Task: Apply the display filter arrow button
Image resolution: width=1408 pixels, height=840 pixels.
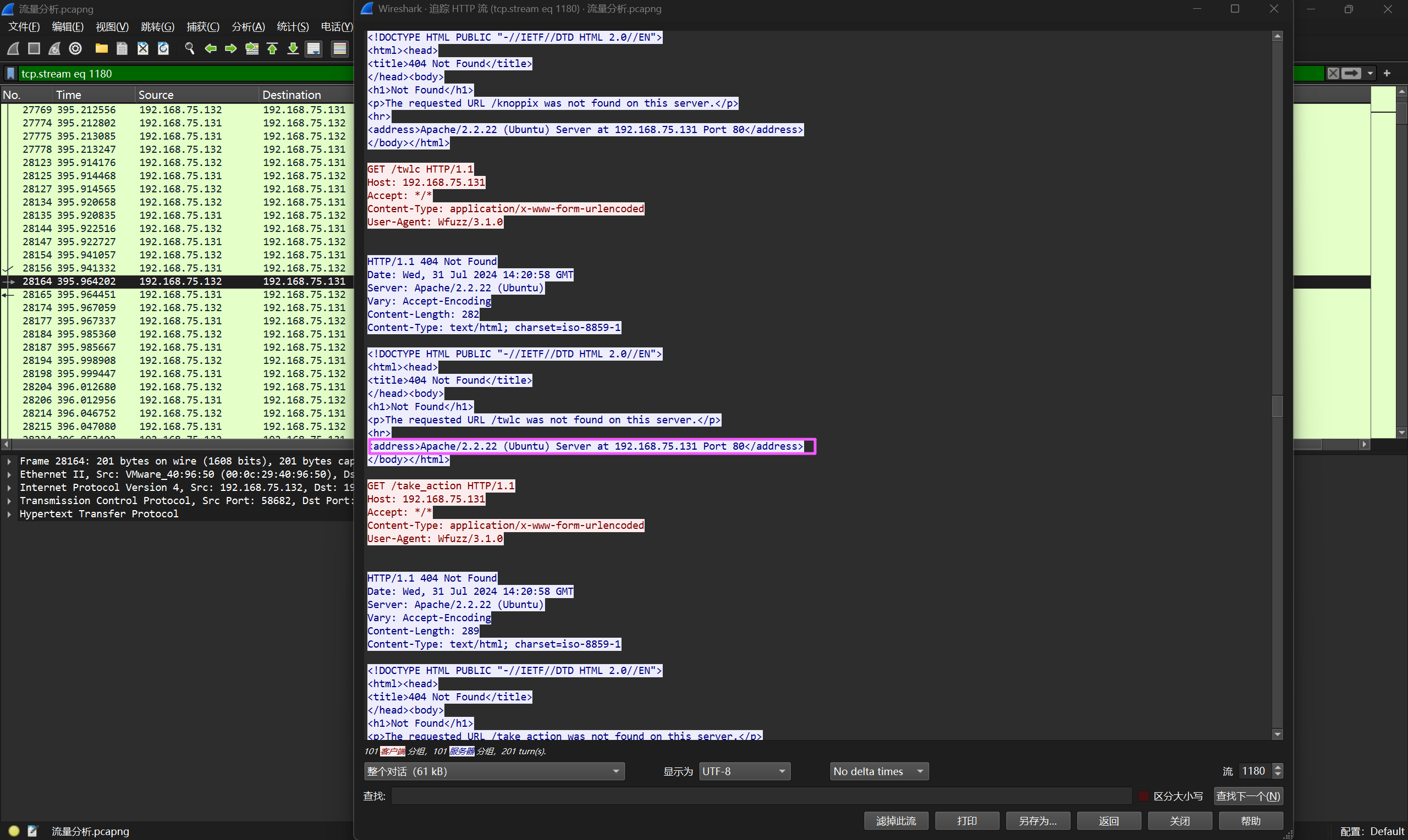Action: pyautogui.click(x=1351, y=74)
